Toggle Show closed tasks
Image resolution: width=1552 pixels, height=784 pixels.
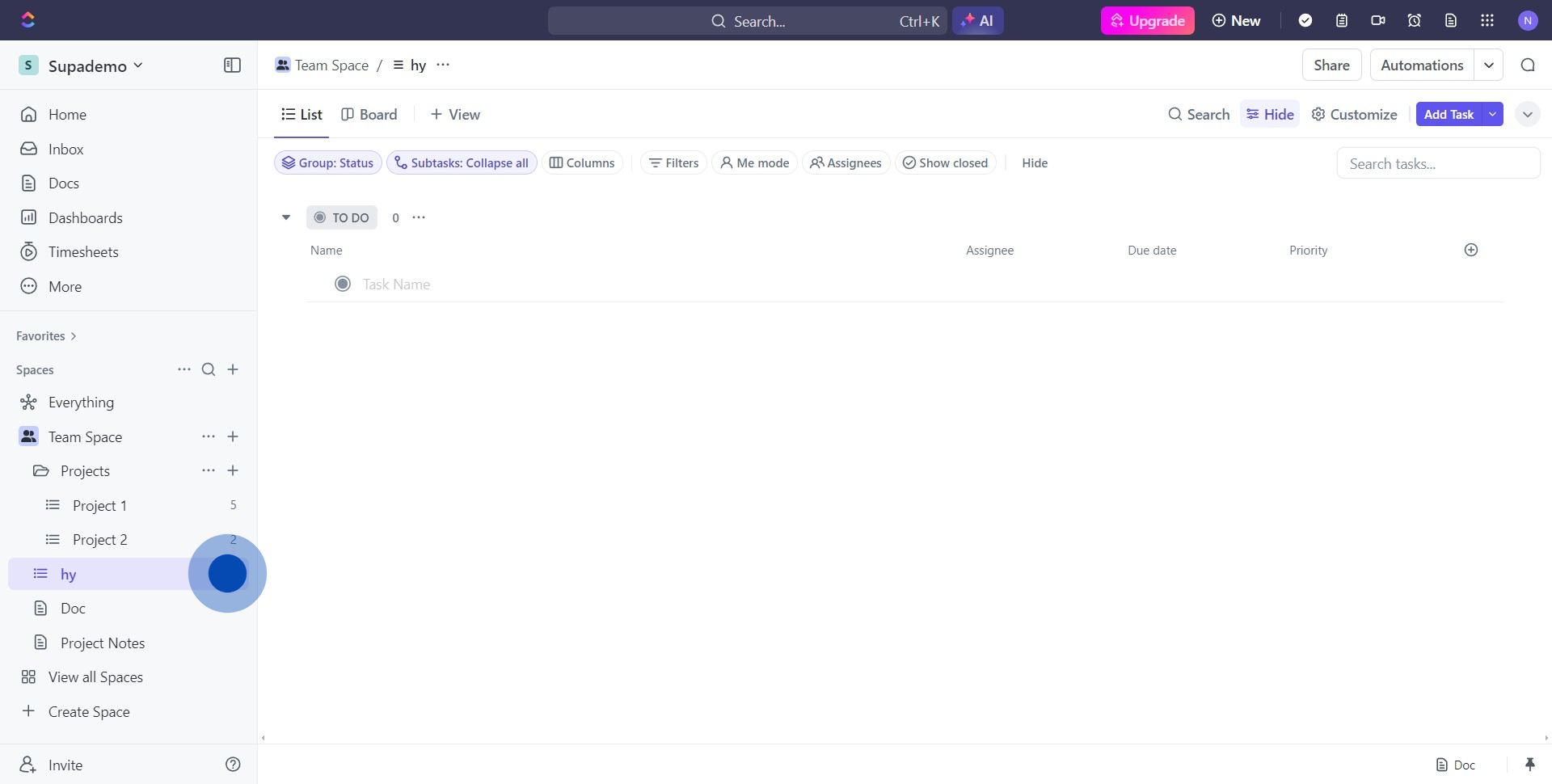[945, 163]
